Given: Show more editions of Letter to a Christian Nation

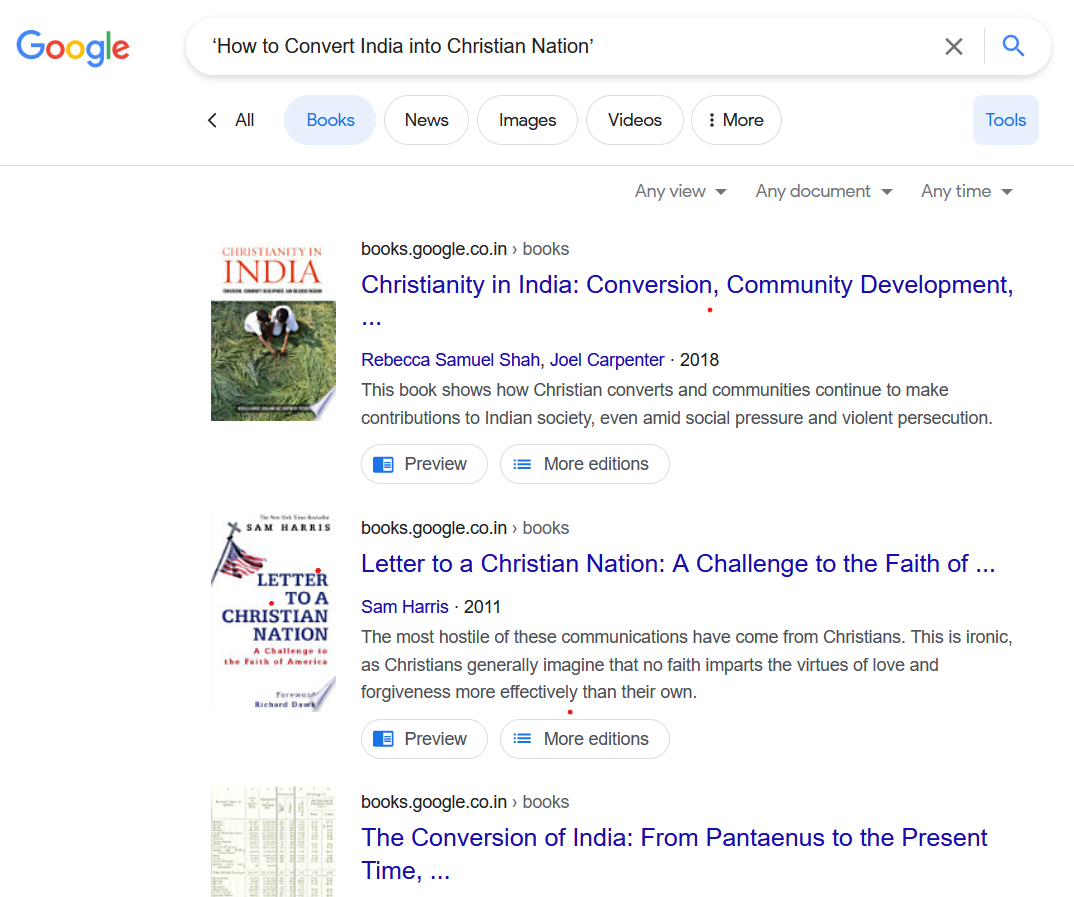Looking at the screenshot, I should [584, 739].
